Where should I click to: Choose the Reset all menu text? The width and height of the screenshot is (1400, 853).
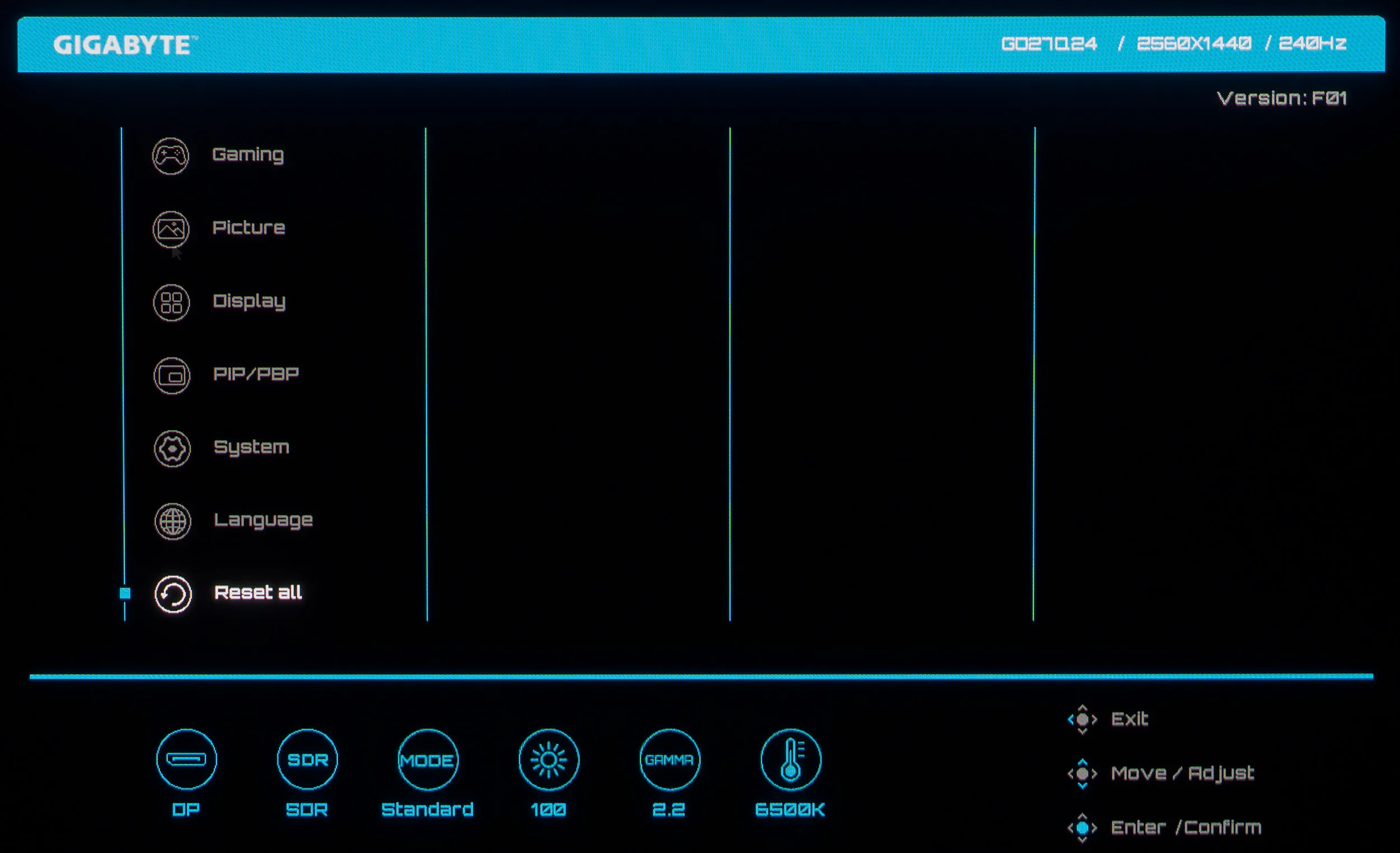pos(258,593)
